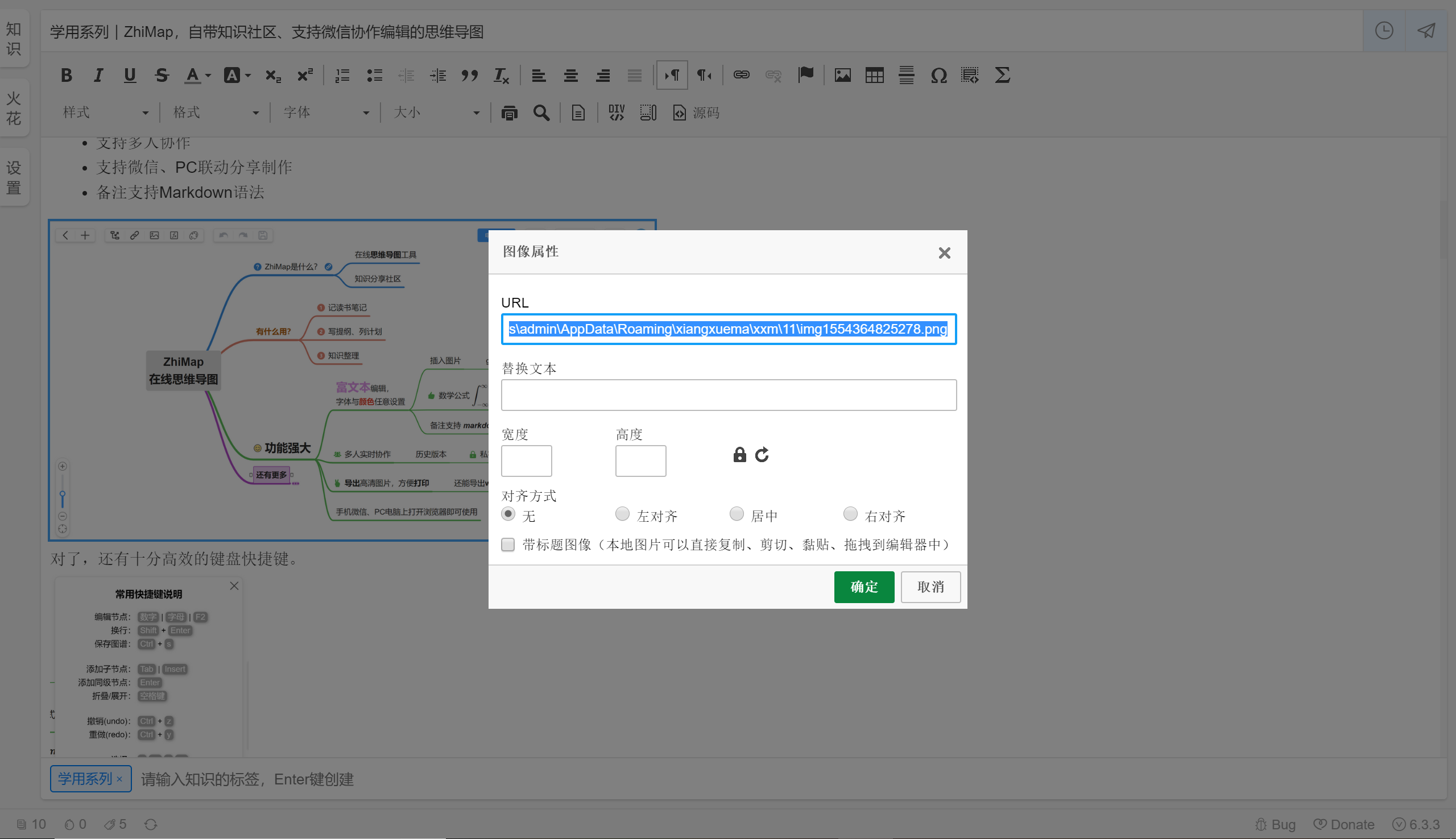
Task: Focus the image URL field
Action: [729, 329]
